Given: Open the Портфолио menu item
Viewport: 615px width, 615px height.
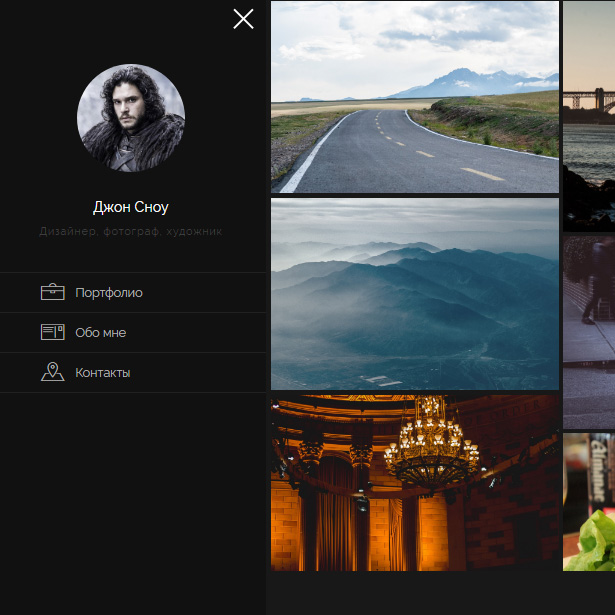Looking at the screenshot, I should click(x=133, y=293).
